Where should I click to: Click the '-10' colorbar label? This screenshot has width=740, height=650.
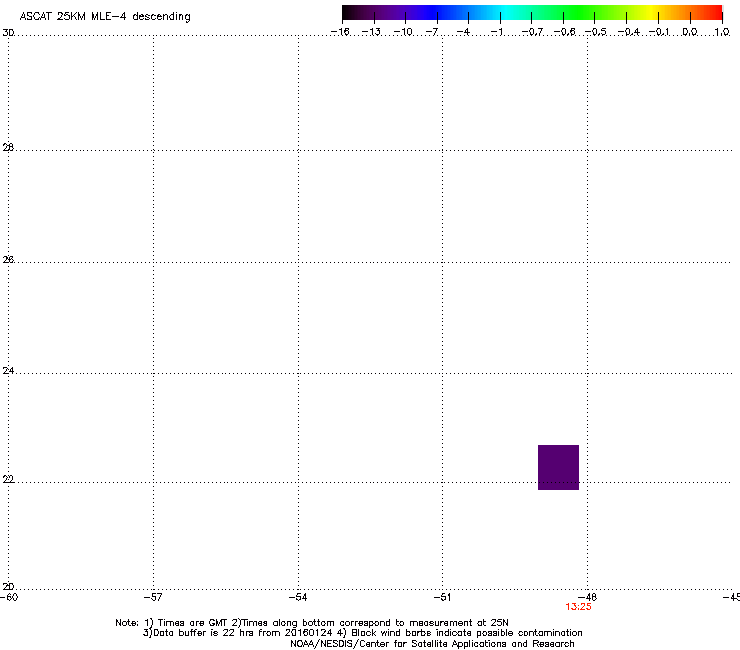coord(403,32)
